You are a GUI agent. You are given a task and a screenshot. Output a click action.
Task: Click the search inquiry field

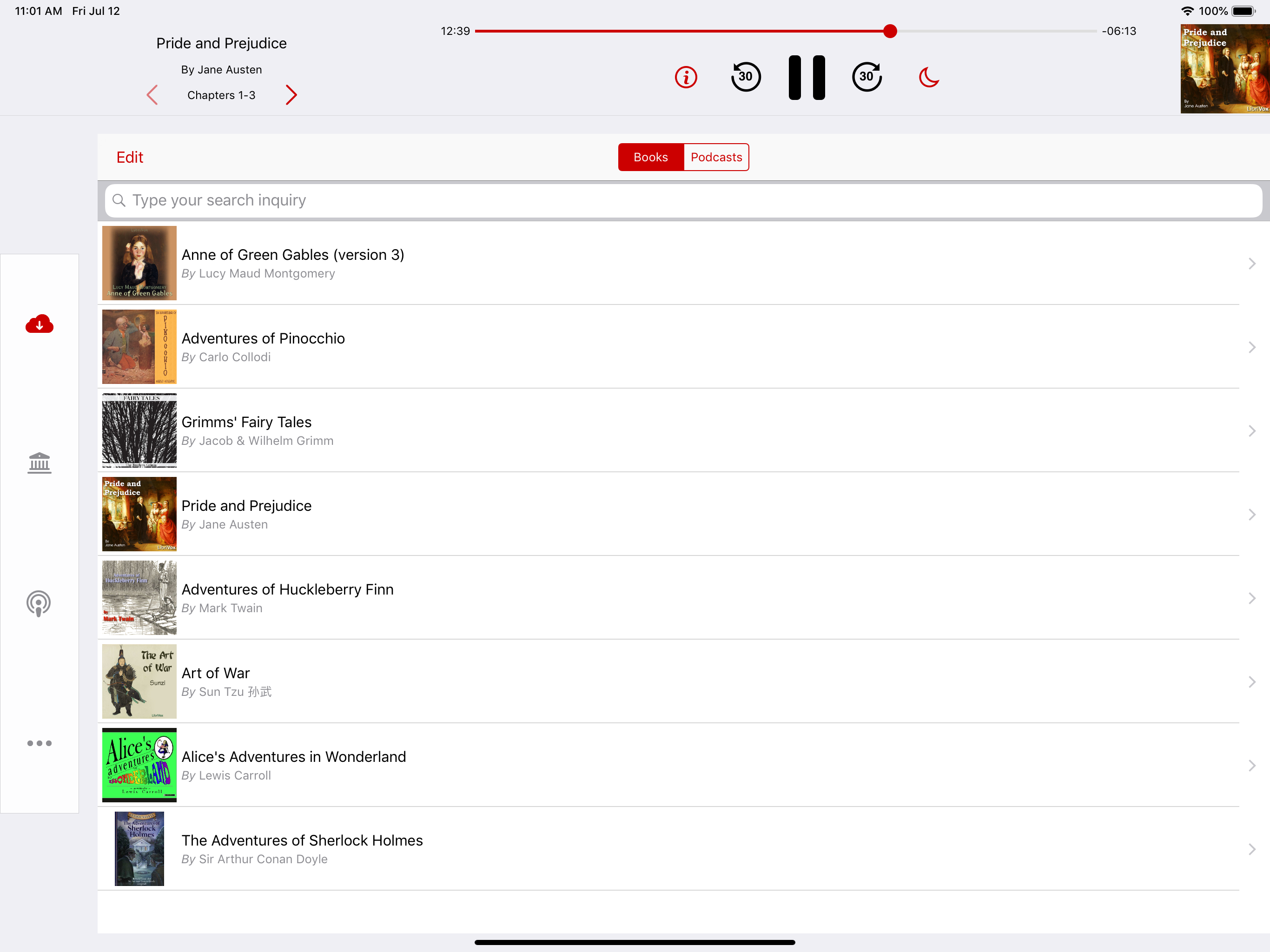683,200
